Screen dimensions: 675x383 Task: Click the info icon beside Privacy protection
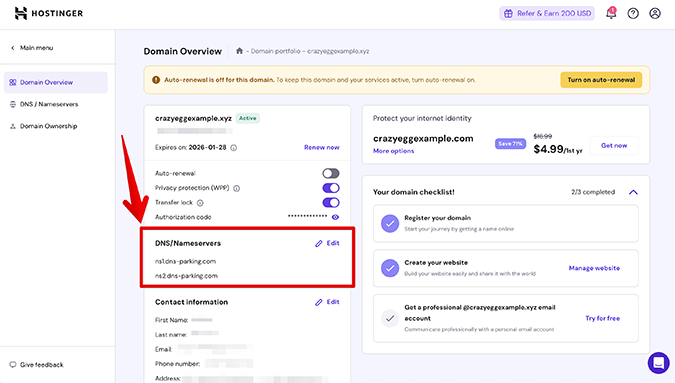click(236, 188)
